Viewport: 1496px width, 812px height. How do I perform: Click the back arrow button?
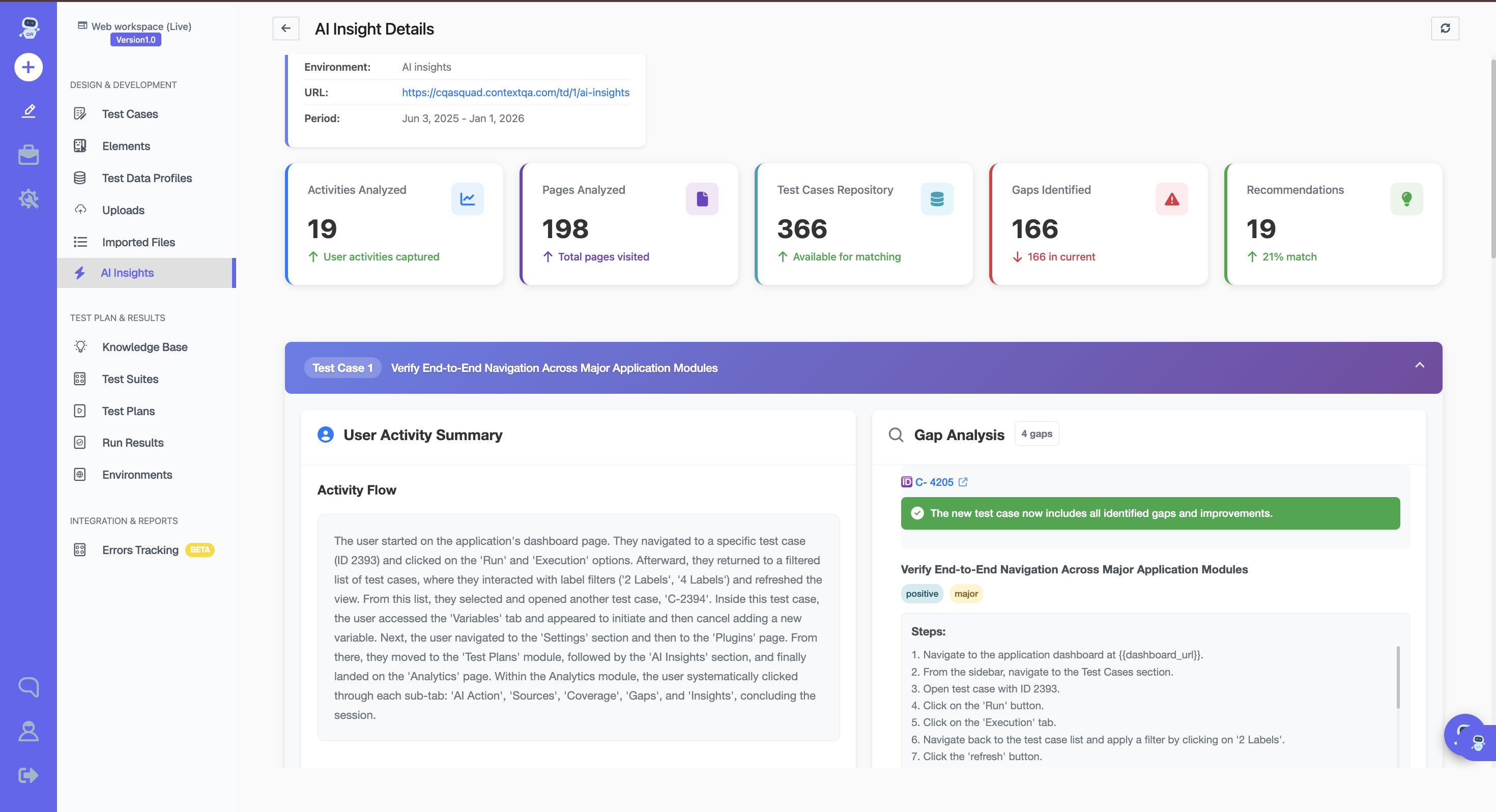(x=286, y=28)
